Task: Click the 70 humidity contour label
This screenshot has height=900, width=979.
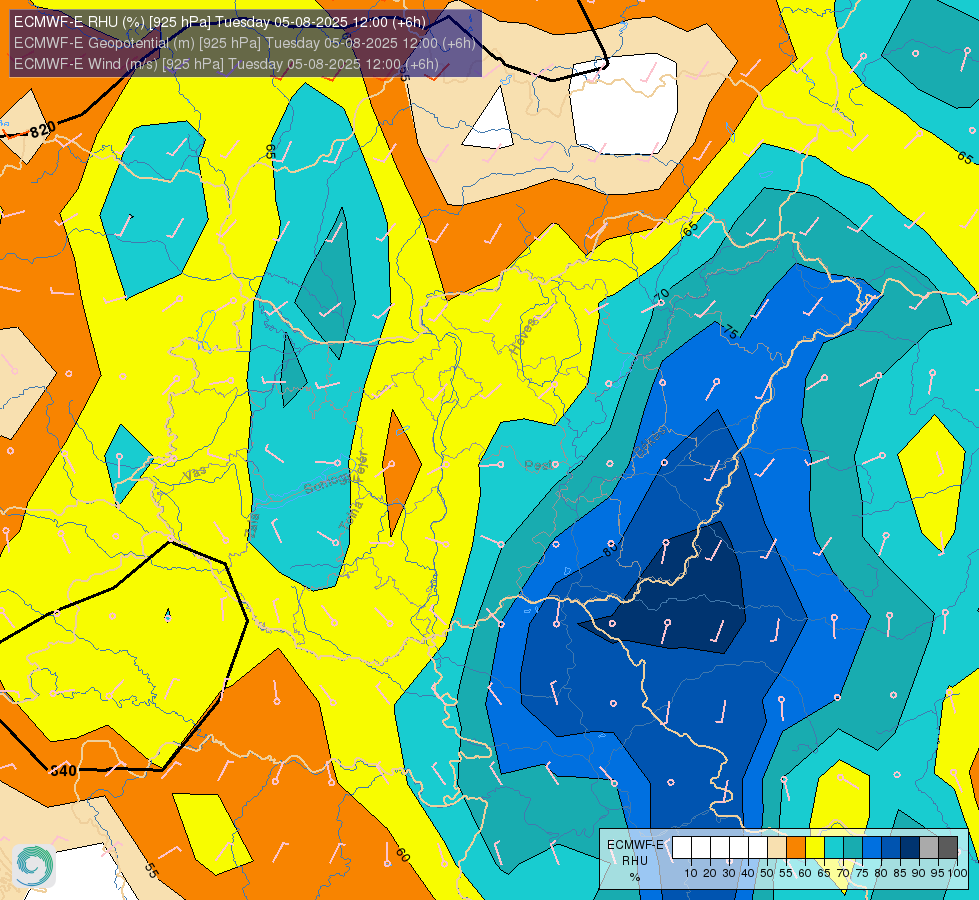Action: [x=662, y=296]
